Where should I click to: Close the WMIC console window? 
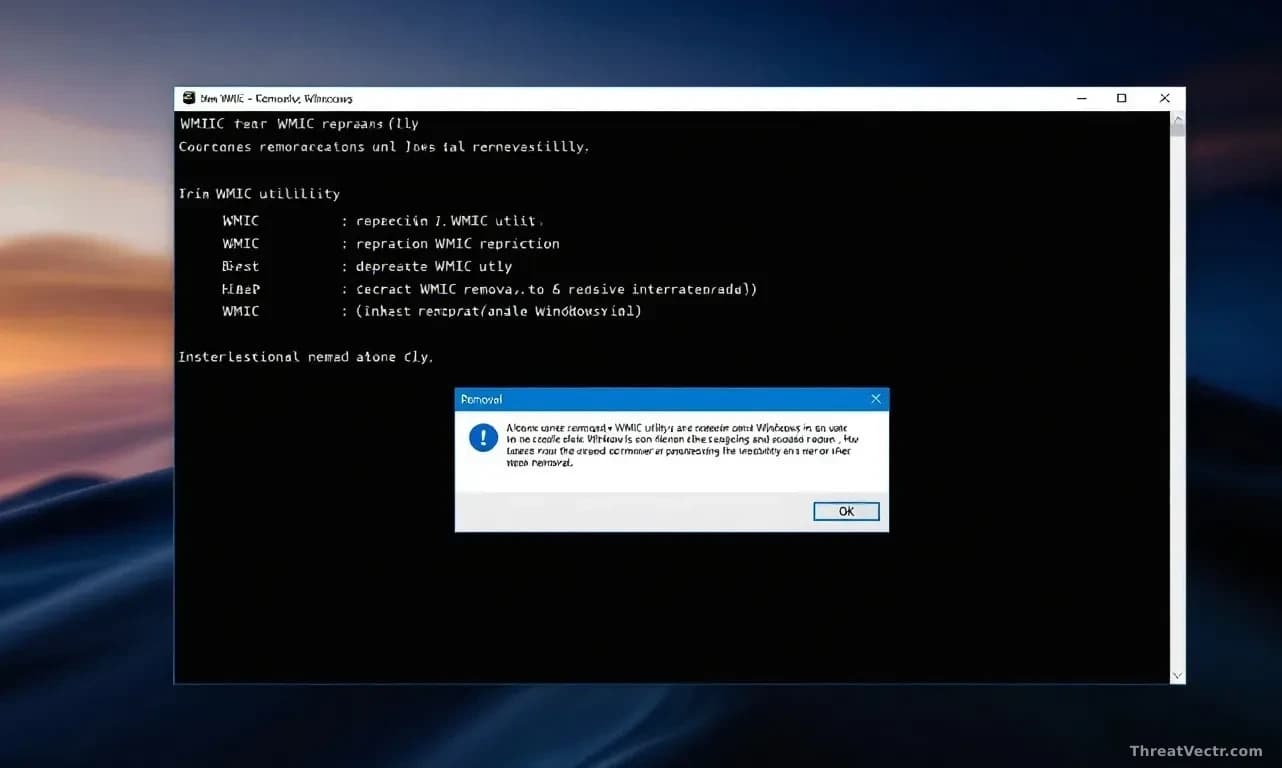pos(1164,98)
